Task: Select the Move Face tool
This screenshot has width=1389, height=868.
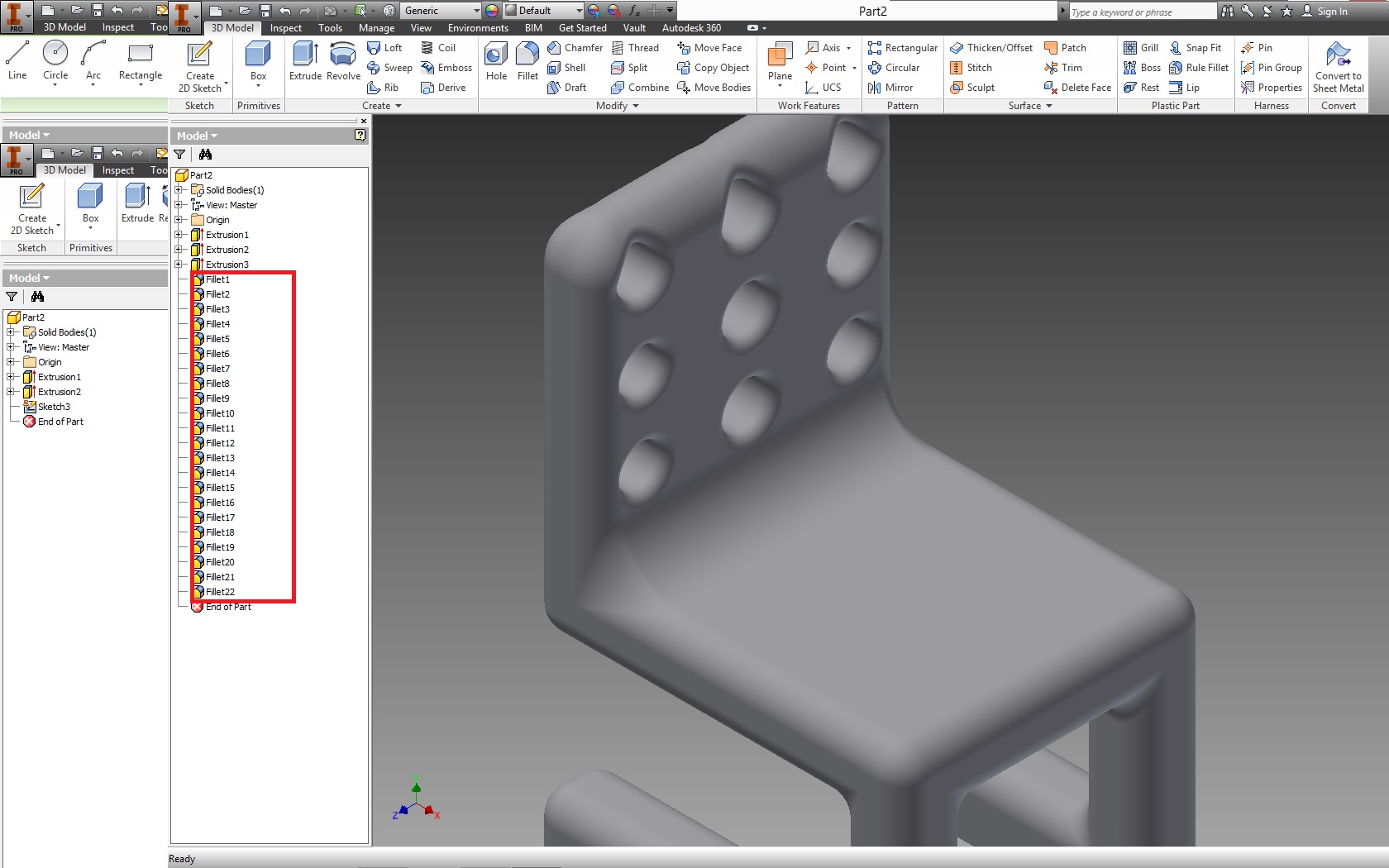Action: coord(709,48)
